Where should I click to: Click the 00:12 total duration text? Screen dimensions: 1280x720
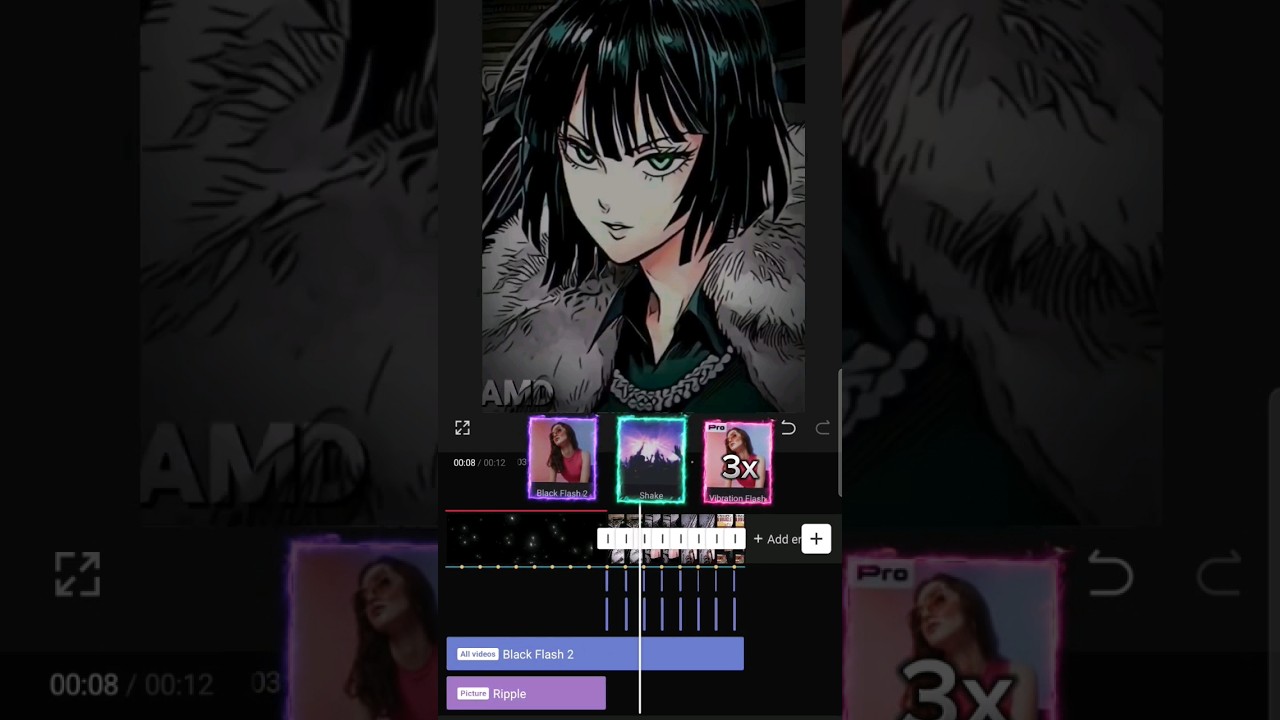[x=494, y=463]
